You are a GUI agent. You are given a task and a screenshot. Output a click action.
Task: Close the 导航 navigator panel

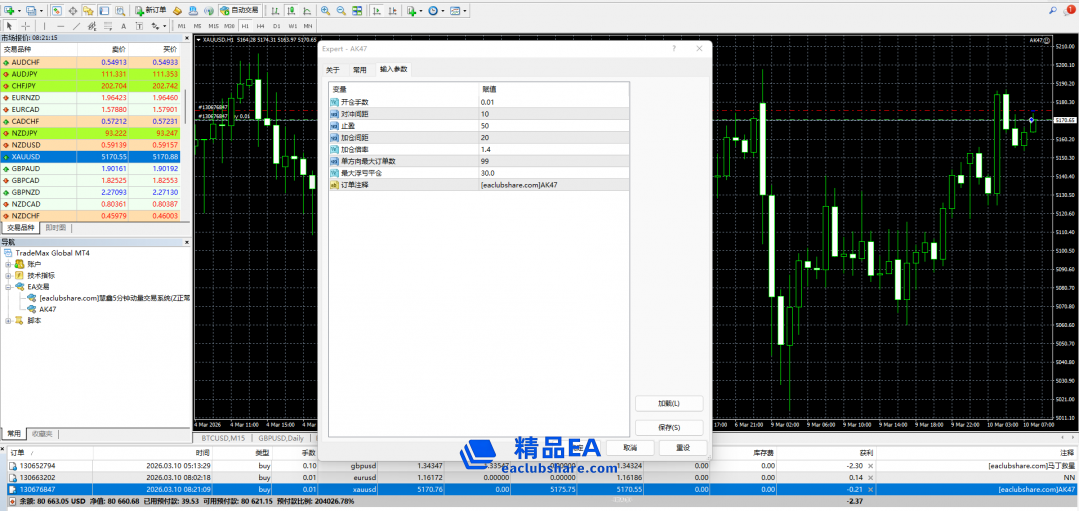coord(186,242)
